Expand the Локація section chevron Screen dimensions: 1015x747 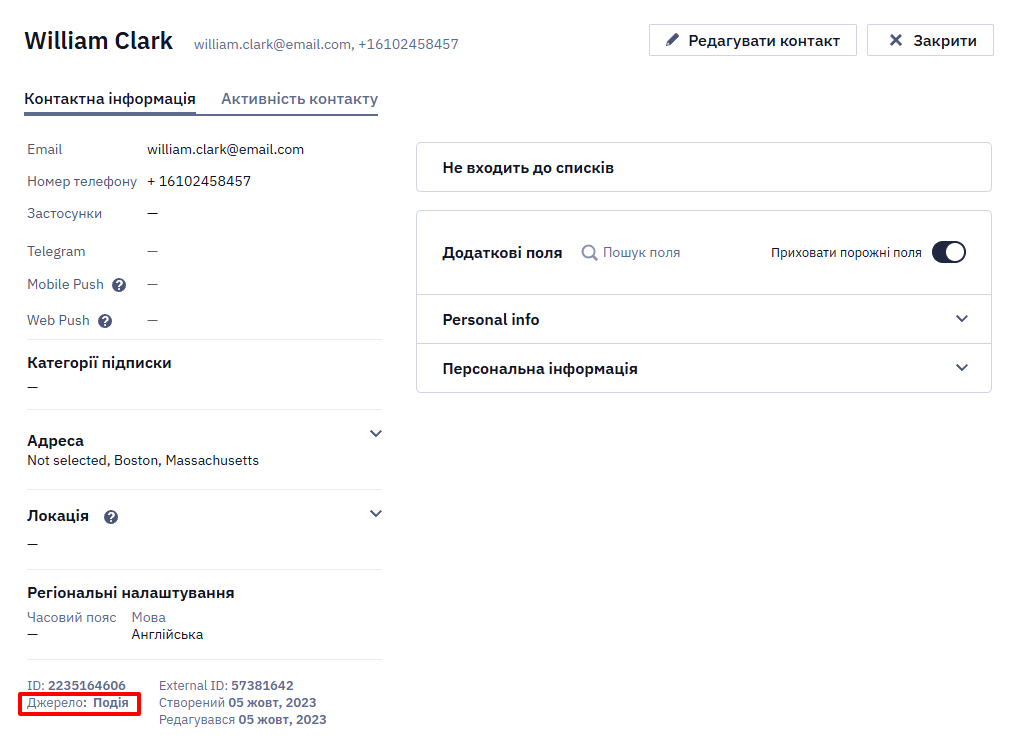point(375,514)
